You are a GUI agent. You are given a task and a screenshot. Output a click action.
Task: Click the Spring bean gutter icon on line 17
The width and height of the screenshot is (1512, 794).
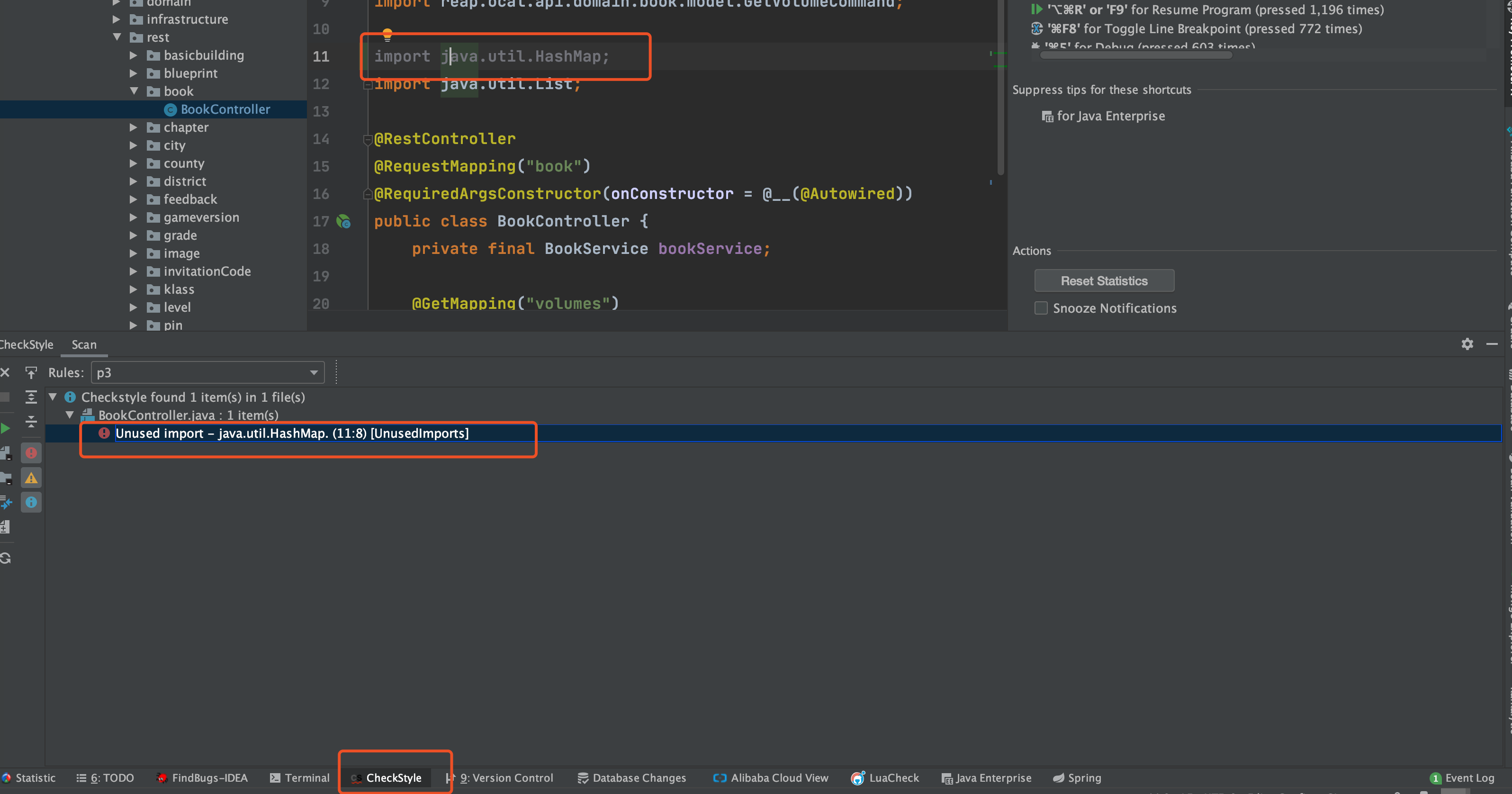pyautogui.click(x=343, y=221)
